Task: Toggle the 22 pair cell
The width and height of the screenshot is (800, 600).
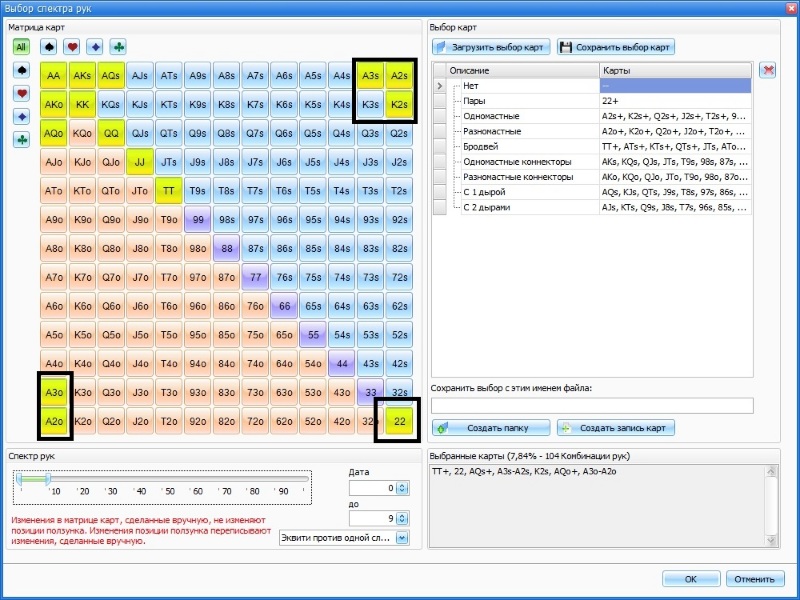Action: tap(399, 421)
